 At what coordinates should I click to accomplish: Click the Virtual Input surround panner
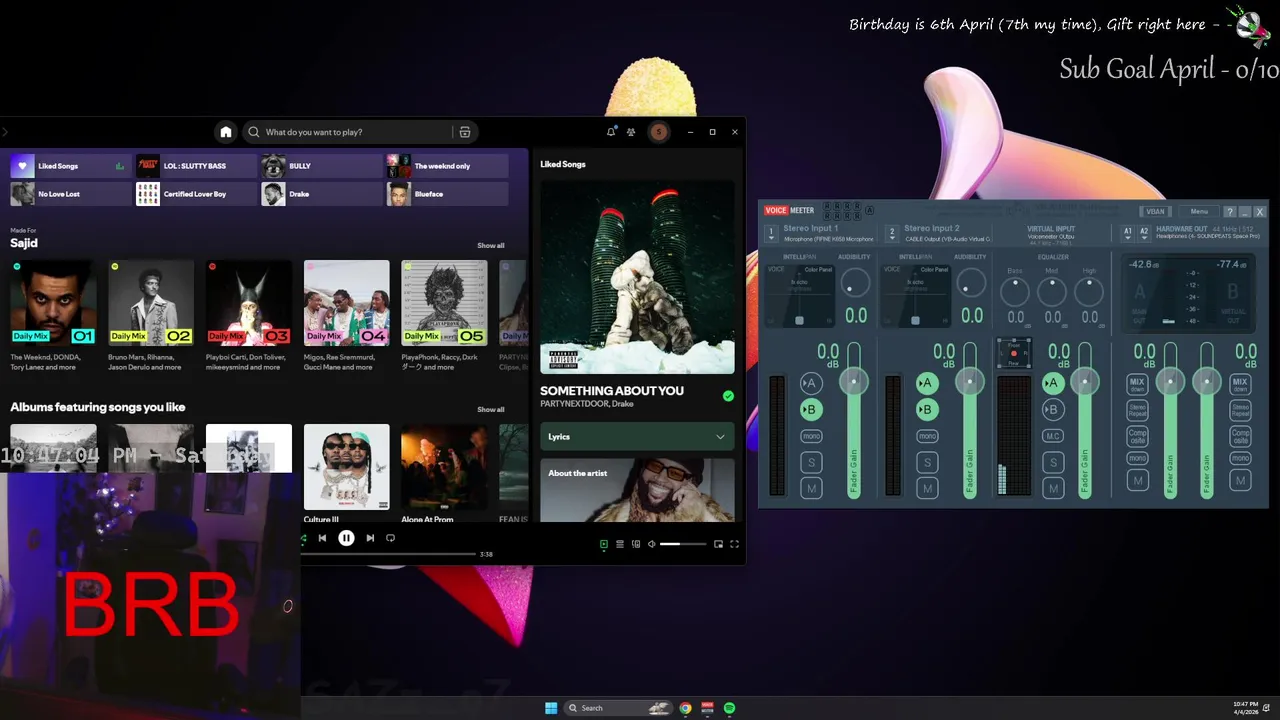[x=1013, y=353]
